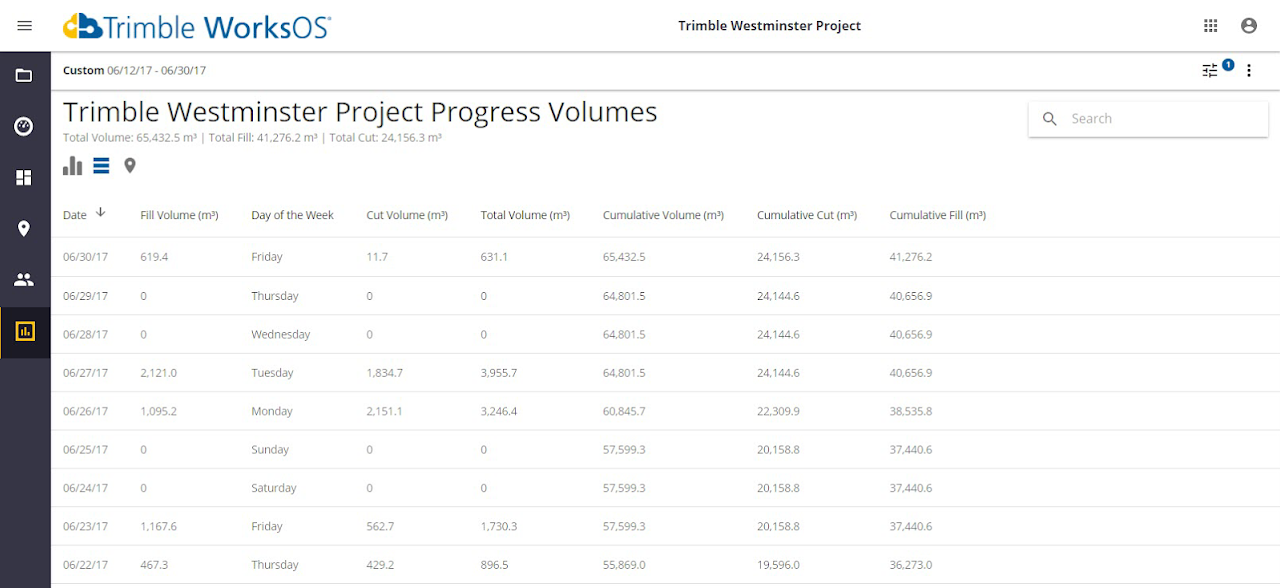Viewport: 1280px width, 588px height.
Task: Open the user account profile icon
Action: click(x=1249, y=26)
